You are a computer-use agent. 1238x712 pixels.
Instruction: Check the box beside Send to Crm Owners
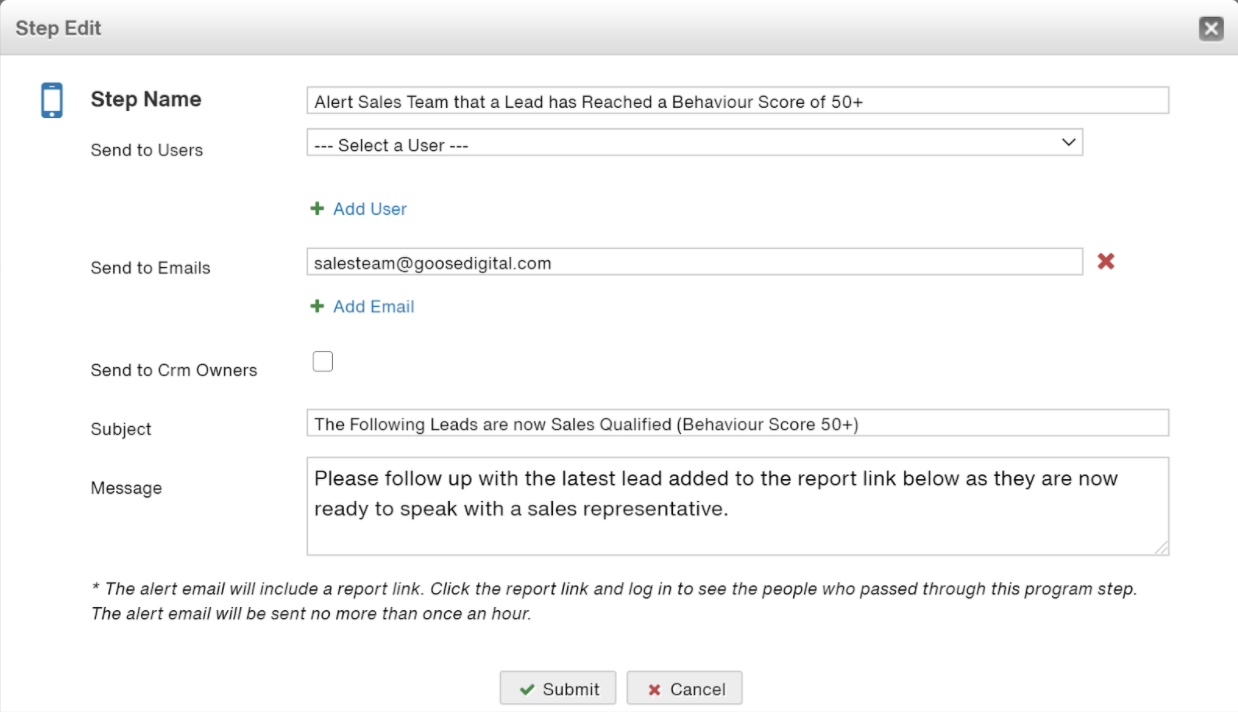tap(322, 360)
